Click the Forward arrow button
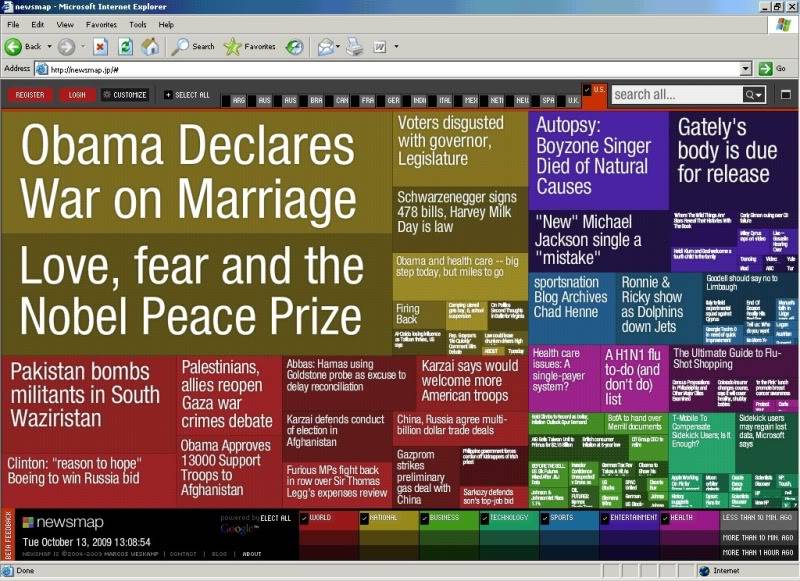Image resolution: width=800 pixels, height=581 pixels. [66, 46]
